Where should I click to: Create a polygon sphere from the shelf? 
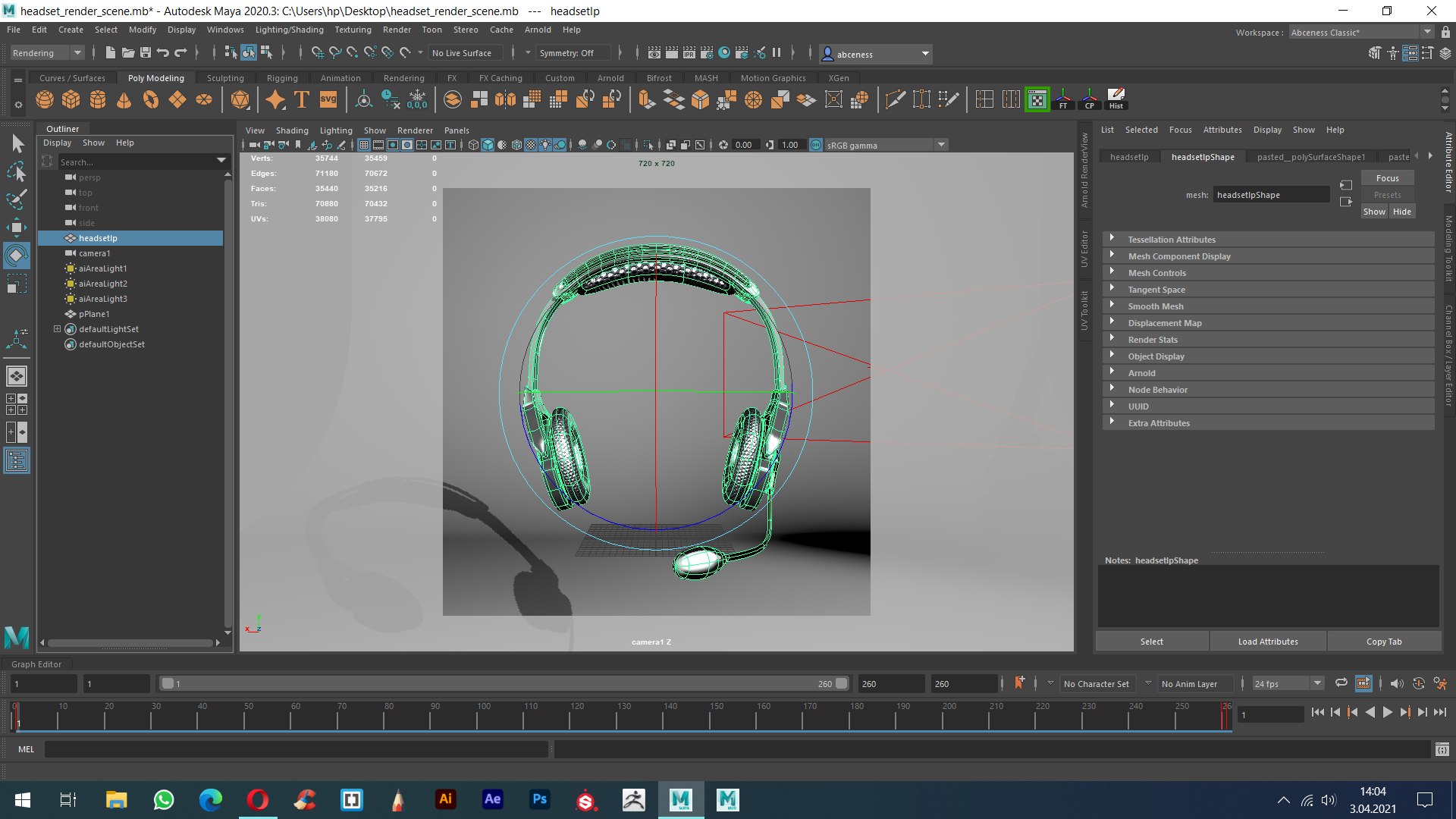click(x=45, y=99)
